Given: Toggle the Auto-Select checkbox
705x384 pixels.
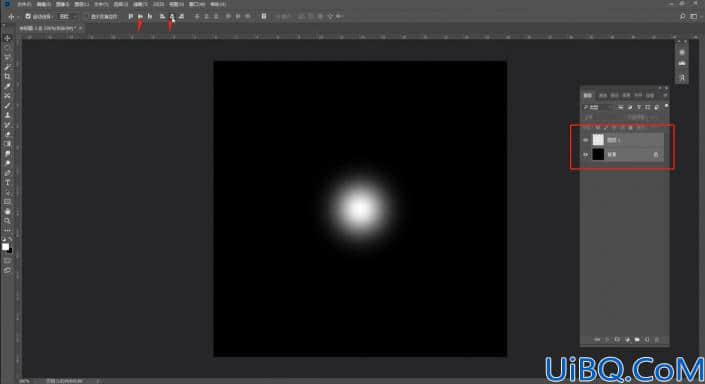Looking at the screenshot, I should (28, 16).
